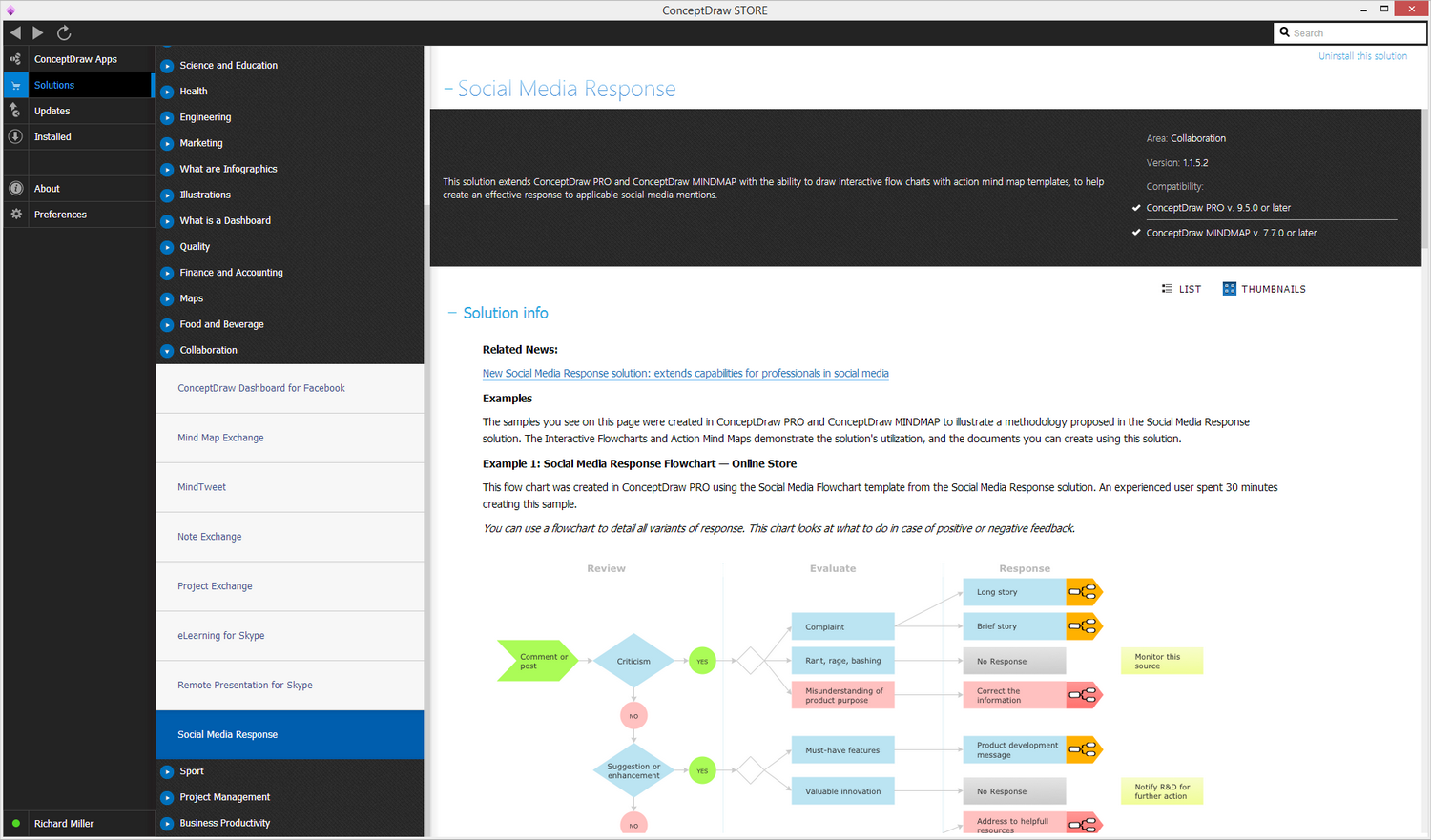The height and width of the screenshot is (840, 1431).
Task: Click the mind map icon beside Brief story
Action: coord(1084,626)
